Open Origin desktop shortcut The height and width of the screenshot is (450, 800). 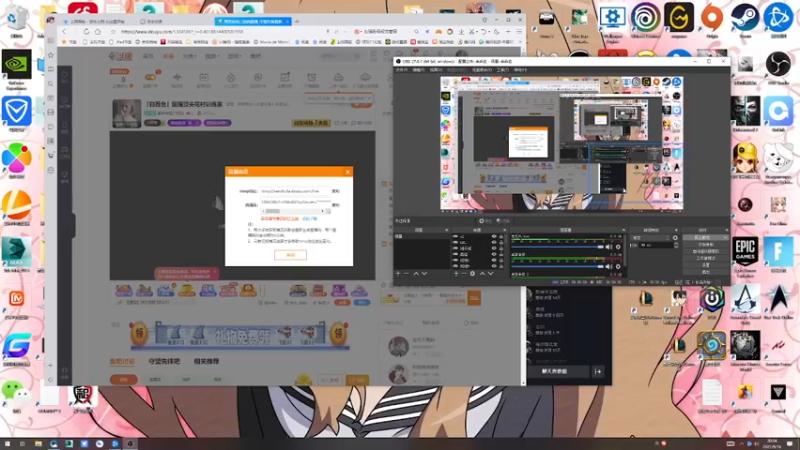(x=712, y=19)
